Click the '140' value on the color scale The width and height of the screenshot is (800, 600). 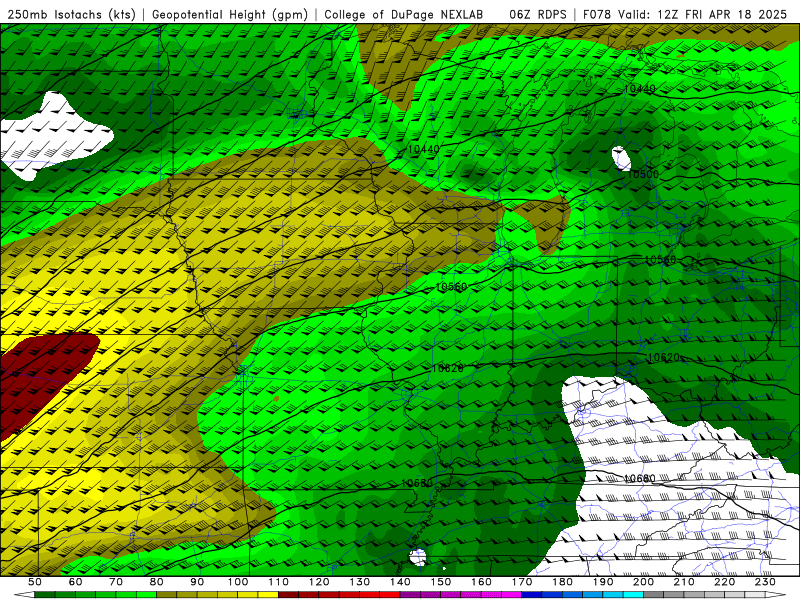point(400,582)
